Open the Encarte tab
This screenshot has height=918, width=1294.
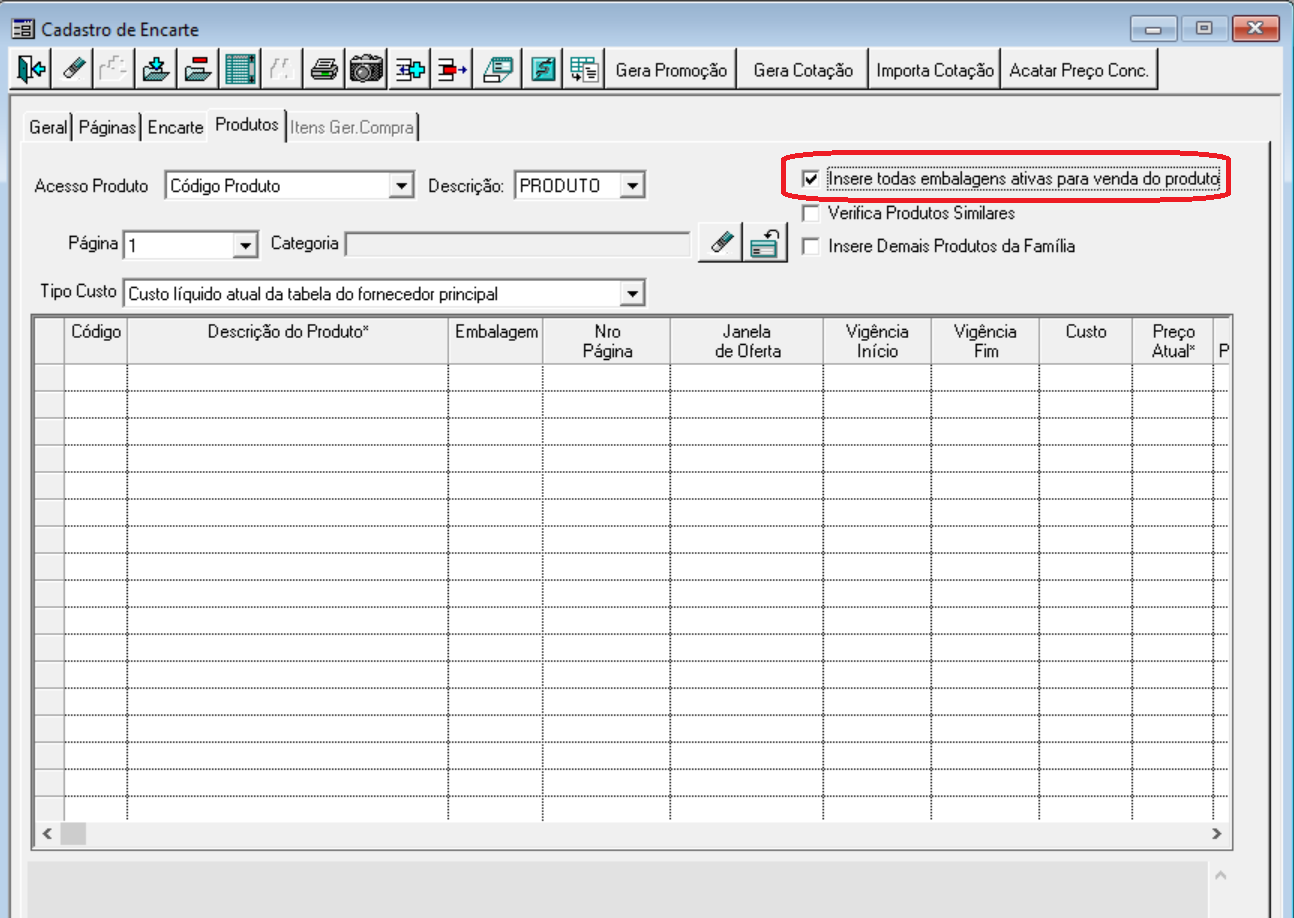[x=175, y=128]
